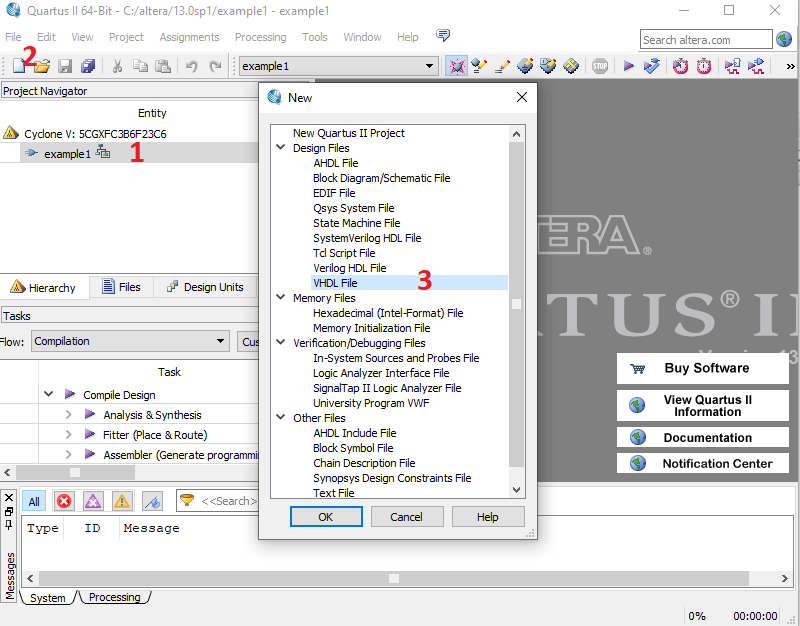The image size is (800, 626).
Task: Open the Assignments menu
Action: click(x=189, y=37)
